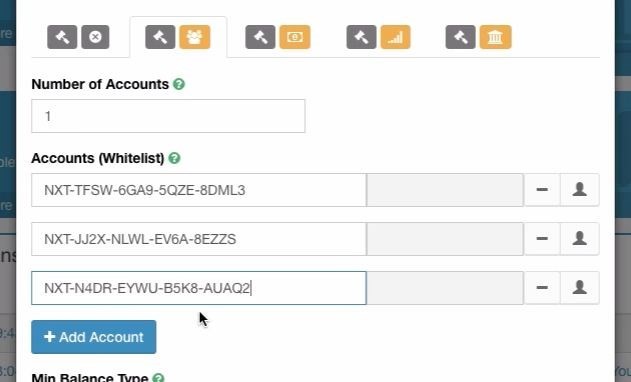Remove the NXT-TFSW-6GA9-5QZE-8DML3 account row

542,190
